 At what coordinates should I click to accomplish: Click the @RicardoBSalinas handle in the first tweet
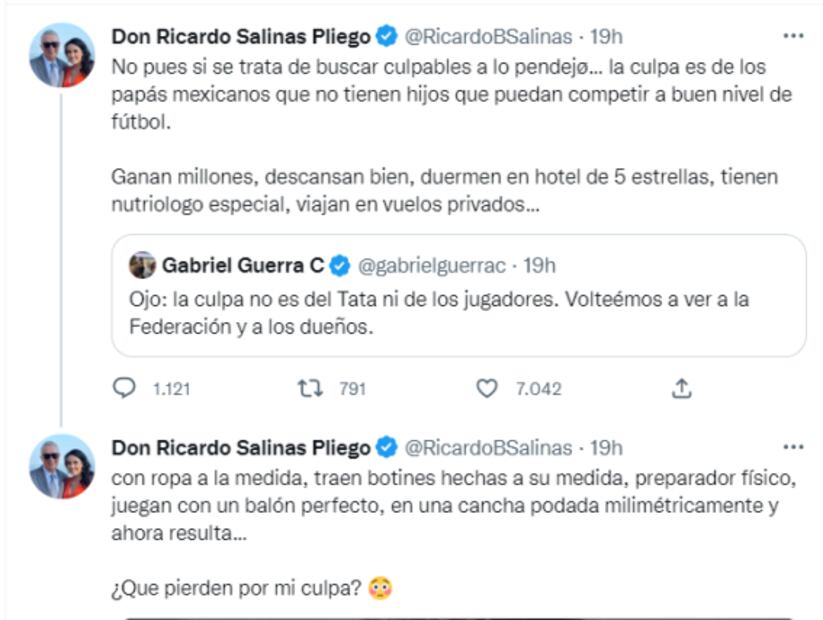[x=488, y=37]
